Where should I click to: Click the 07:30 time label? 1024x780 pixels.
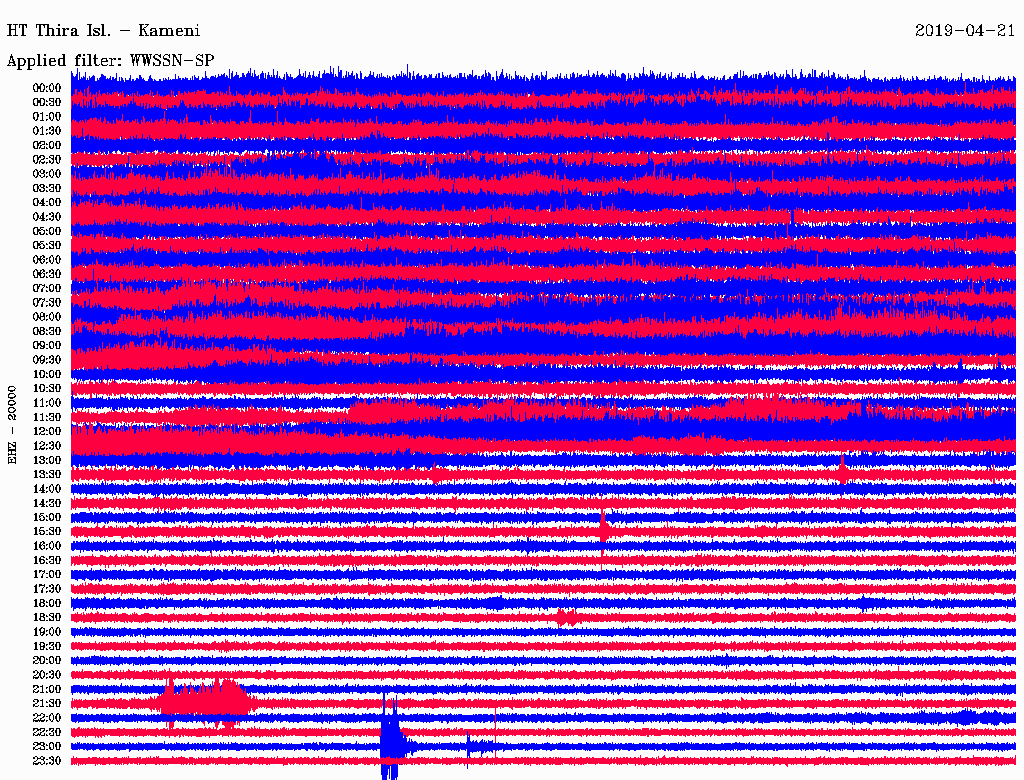47,303
